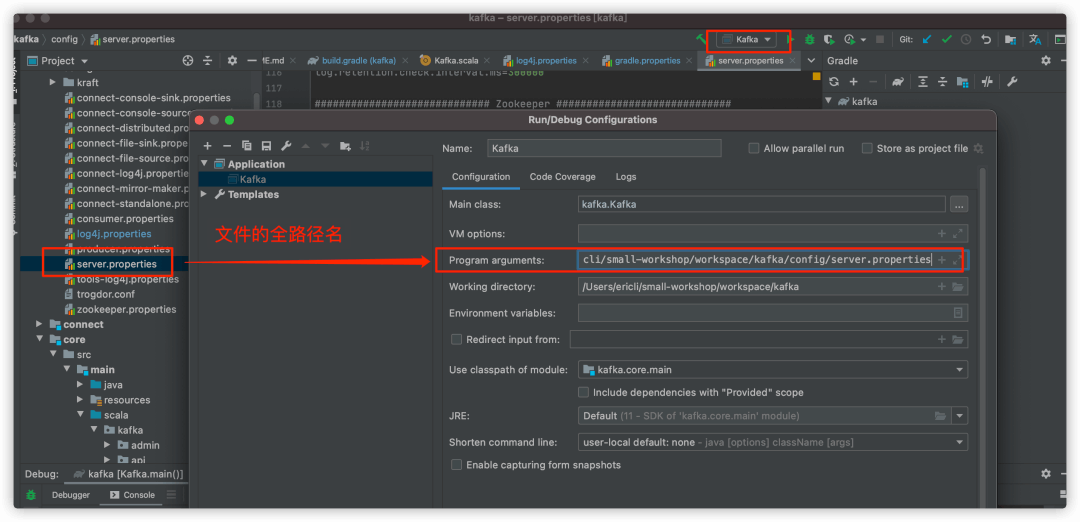The image size is (1080, 522).
Task: Check Enable capturing form snapshots
Action: 456,465
